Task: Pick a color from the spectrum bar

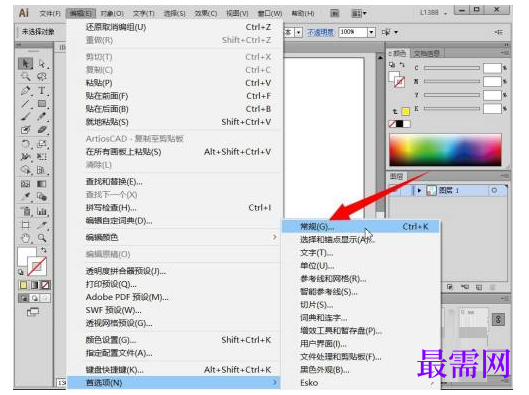Action: (445, 150)
